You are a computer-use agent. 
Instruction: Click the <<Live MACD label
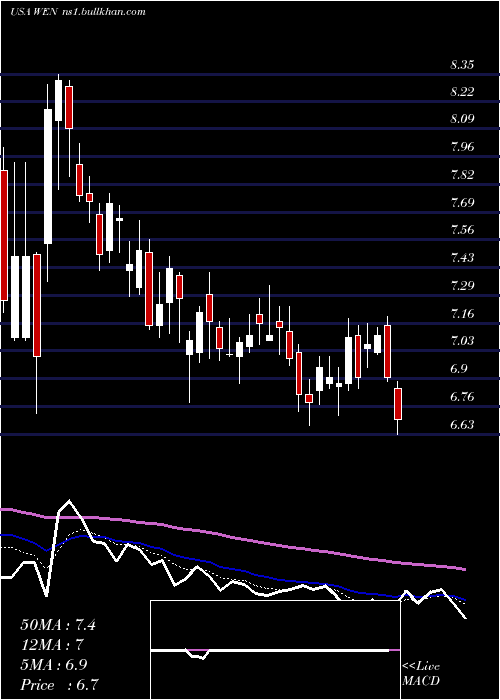click(421, 674)
